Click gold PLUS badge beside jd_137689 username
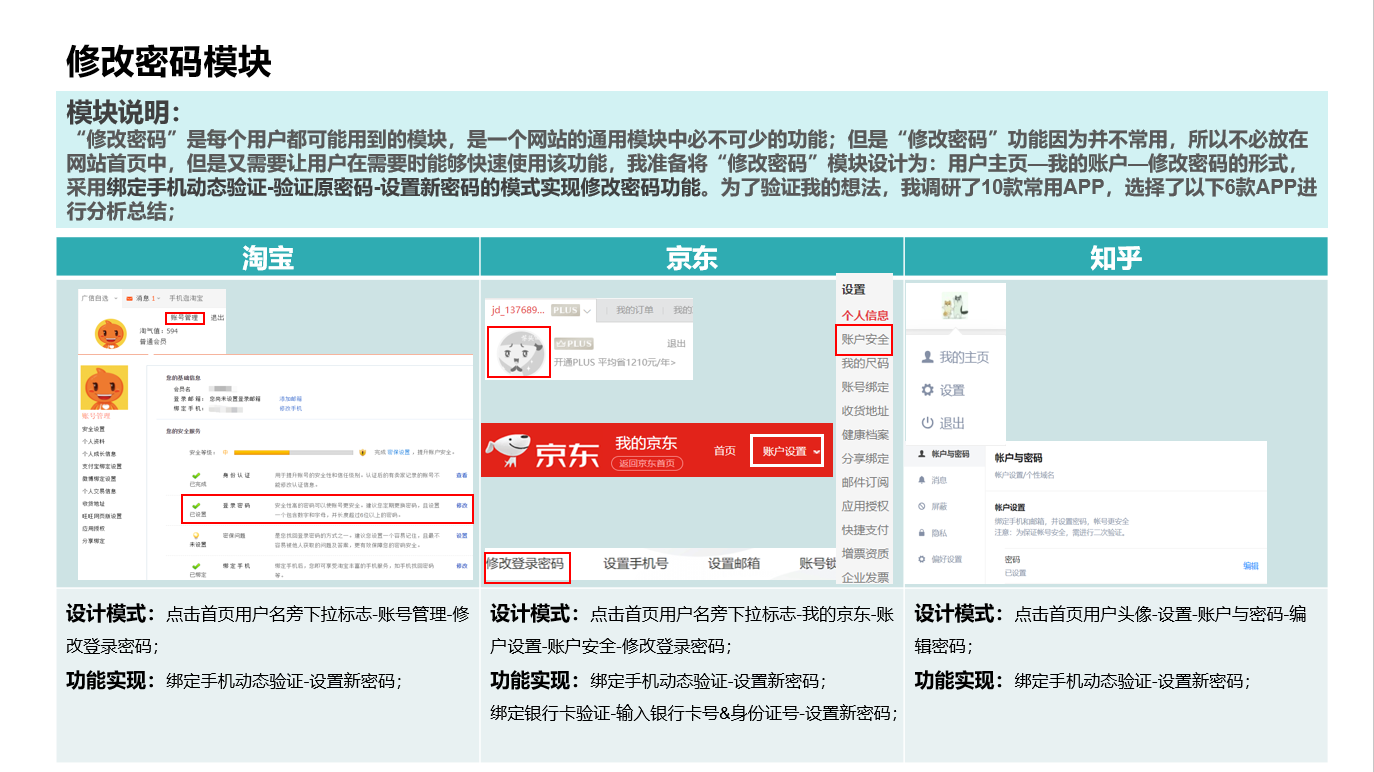This screenshot has width=1374, height=772. tap(565, 311)
